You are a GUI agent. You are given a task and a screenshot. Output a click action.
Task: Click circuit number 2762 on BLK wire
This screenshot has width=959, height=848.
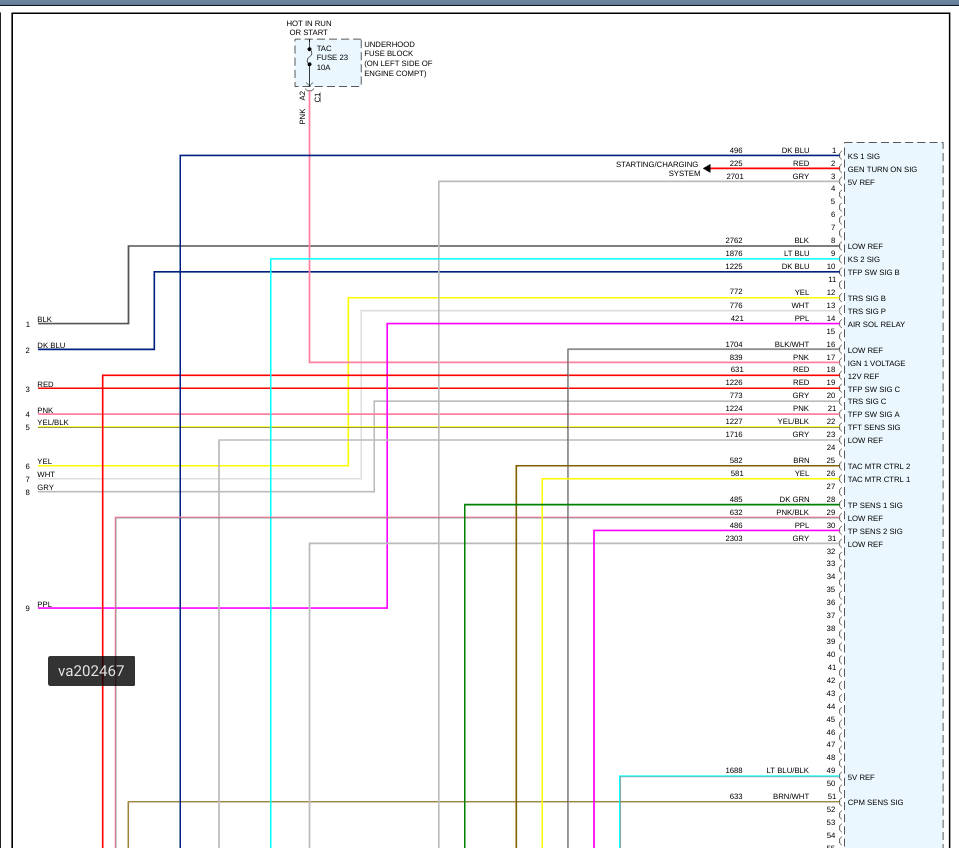tap(734, 240)
